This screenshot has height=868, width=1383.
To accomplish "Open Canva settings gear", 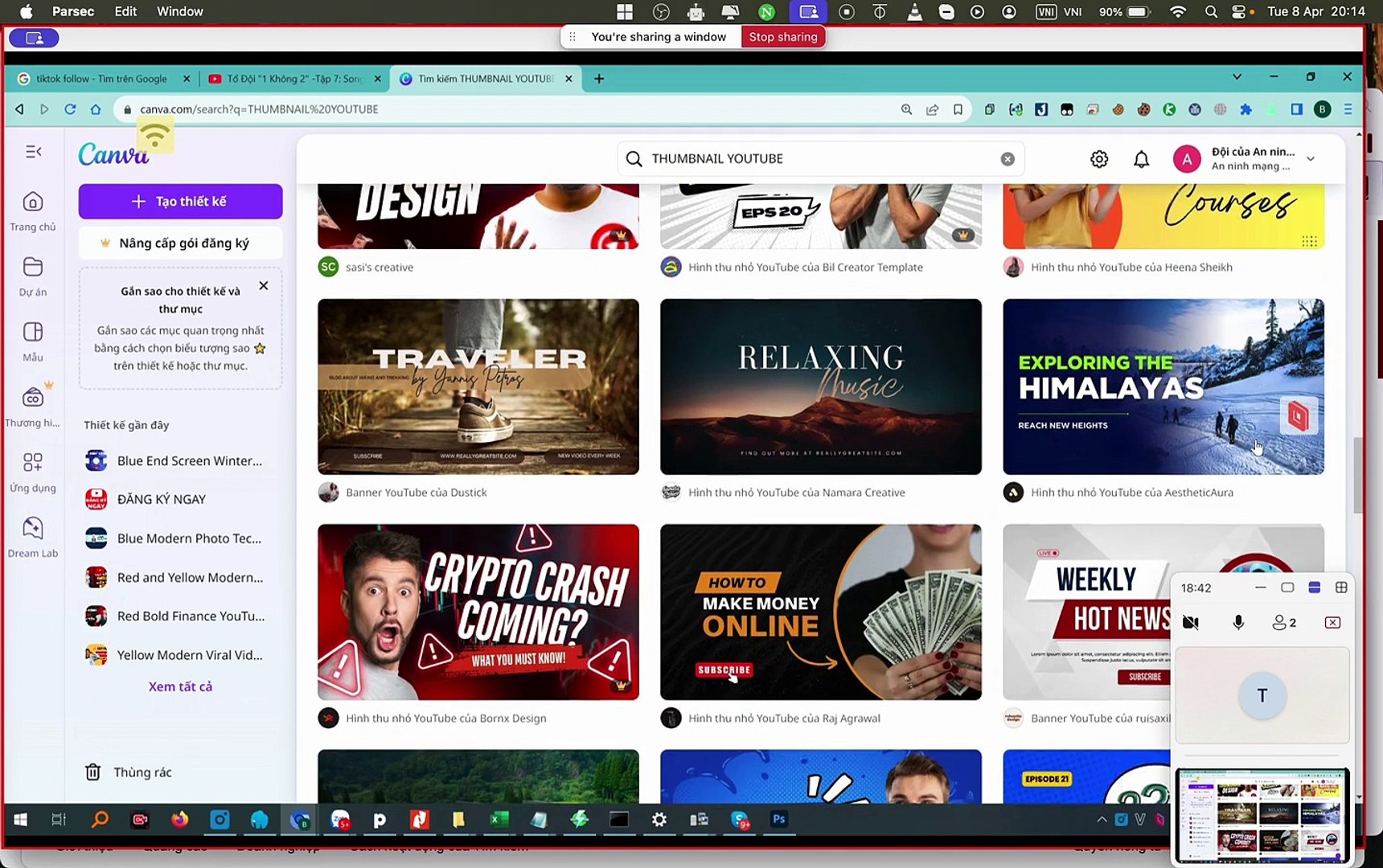I will (1098, 158).
